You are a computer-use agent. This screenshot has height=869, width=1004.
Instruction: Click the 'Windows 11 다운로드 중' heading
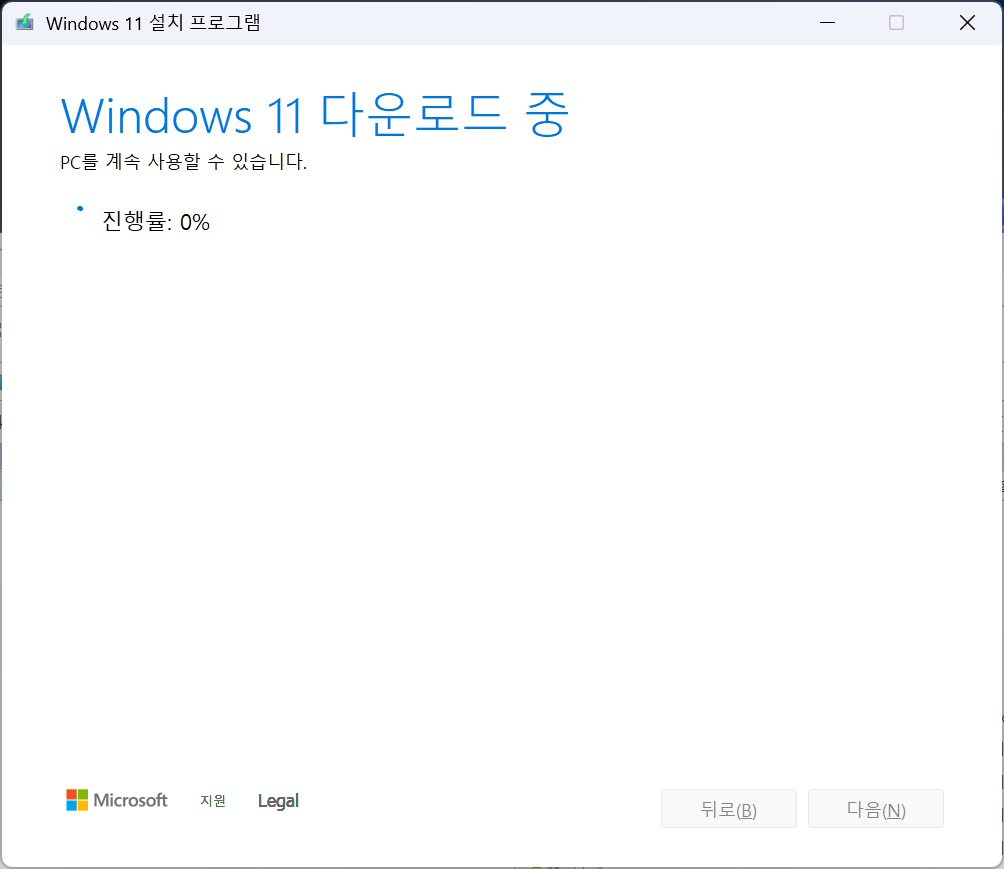tap(314, 115)
